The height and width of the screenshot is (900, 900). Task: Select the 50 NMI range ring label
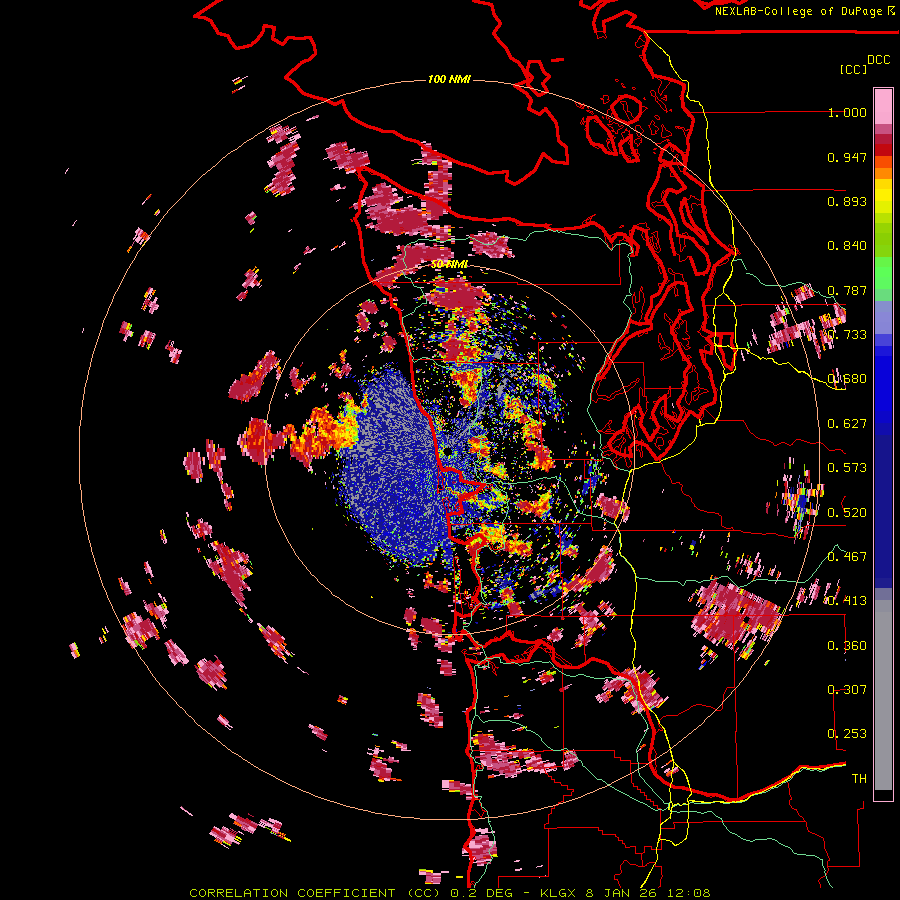[x=449, y=264]
